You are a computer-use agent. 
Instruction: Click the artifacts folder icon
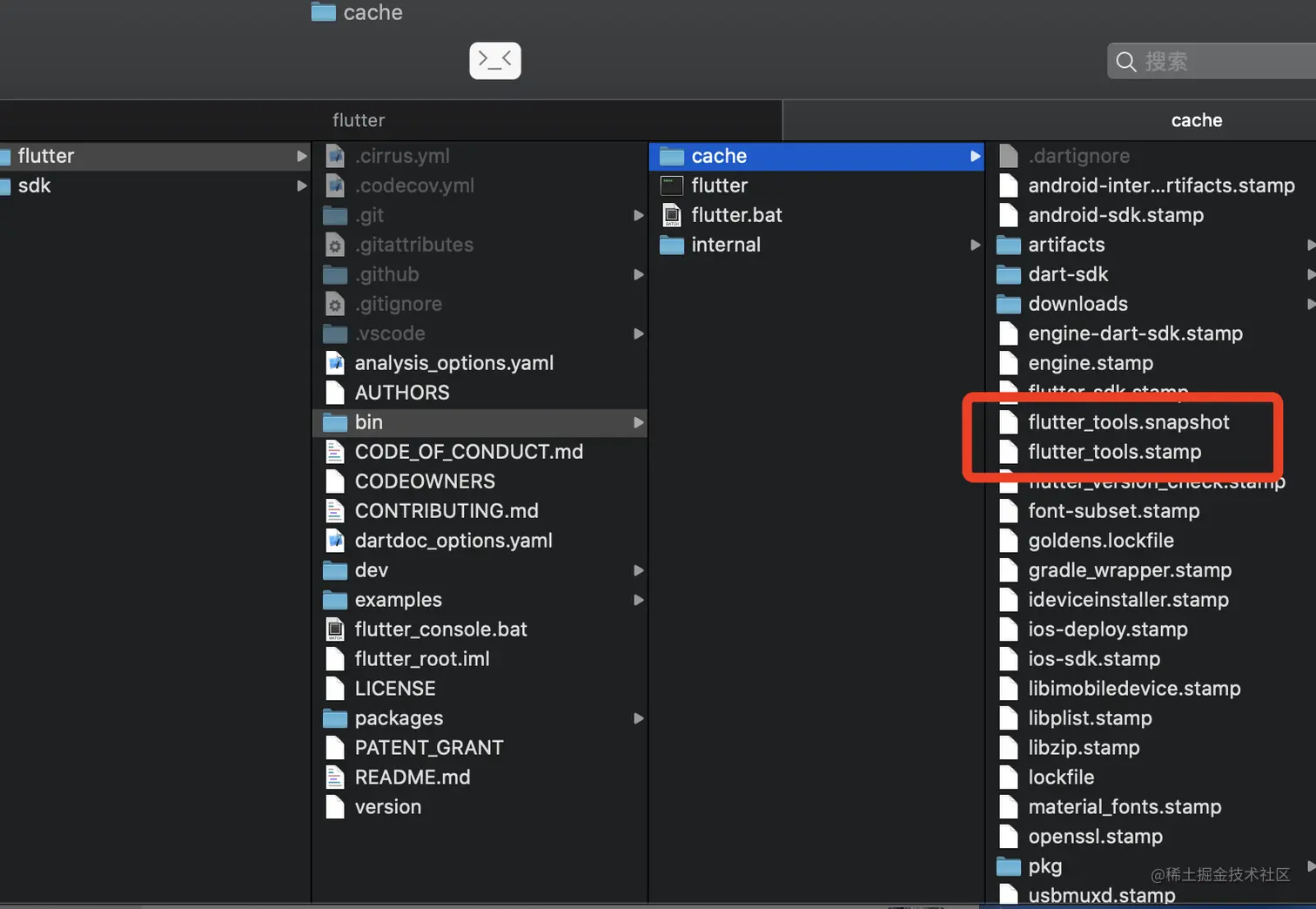(1009, 245)
